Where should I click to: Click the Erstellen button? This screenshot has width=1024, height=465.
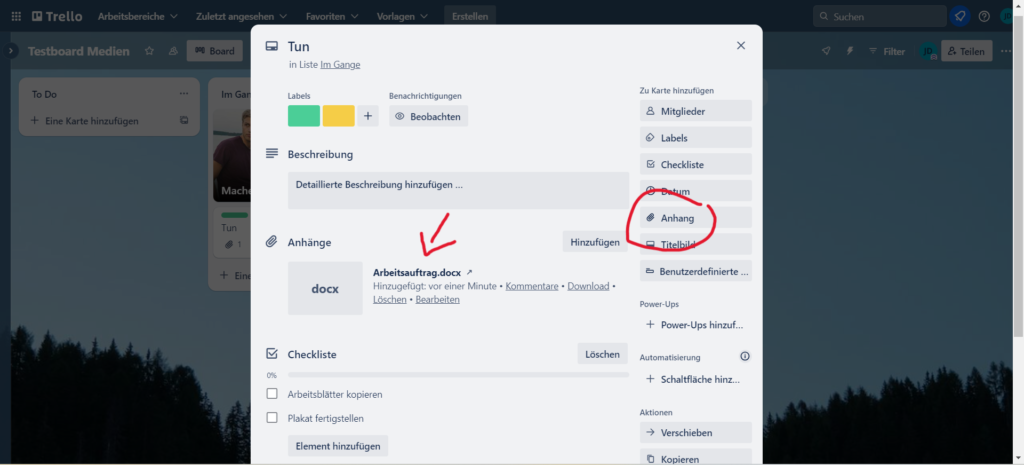point(470,16)
